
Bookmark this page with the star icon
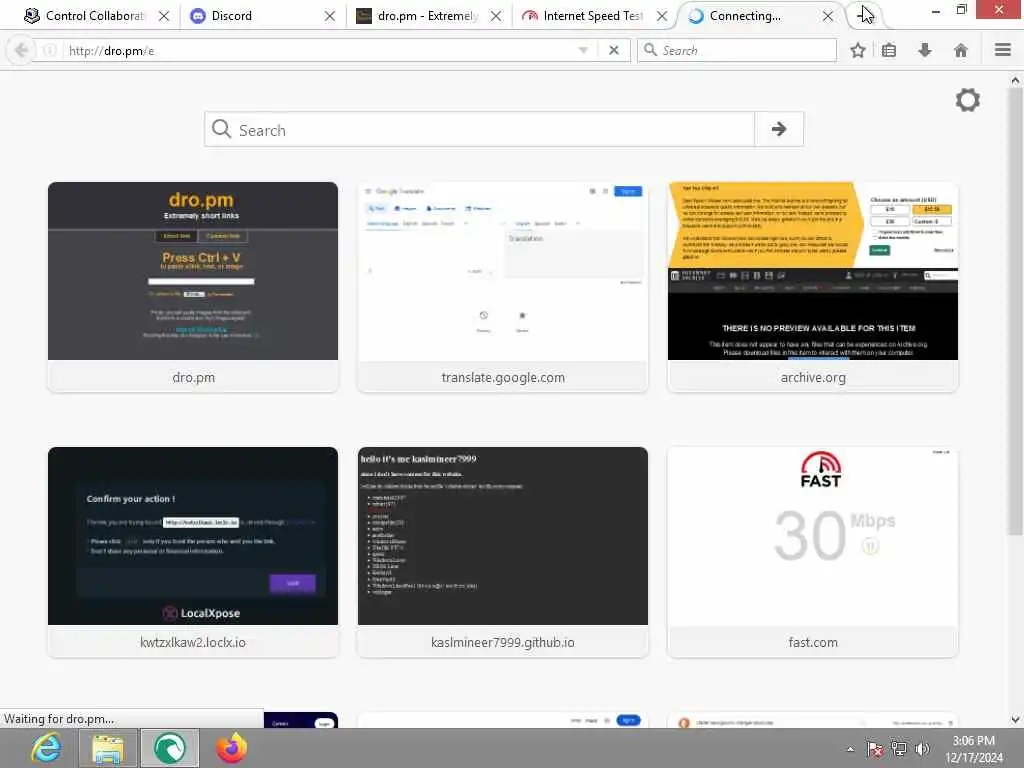point(857,50)
